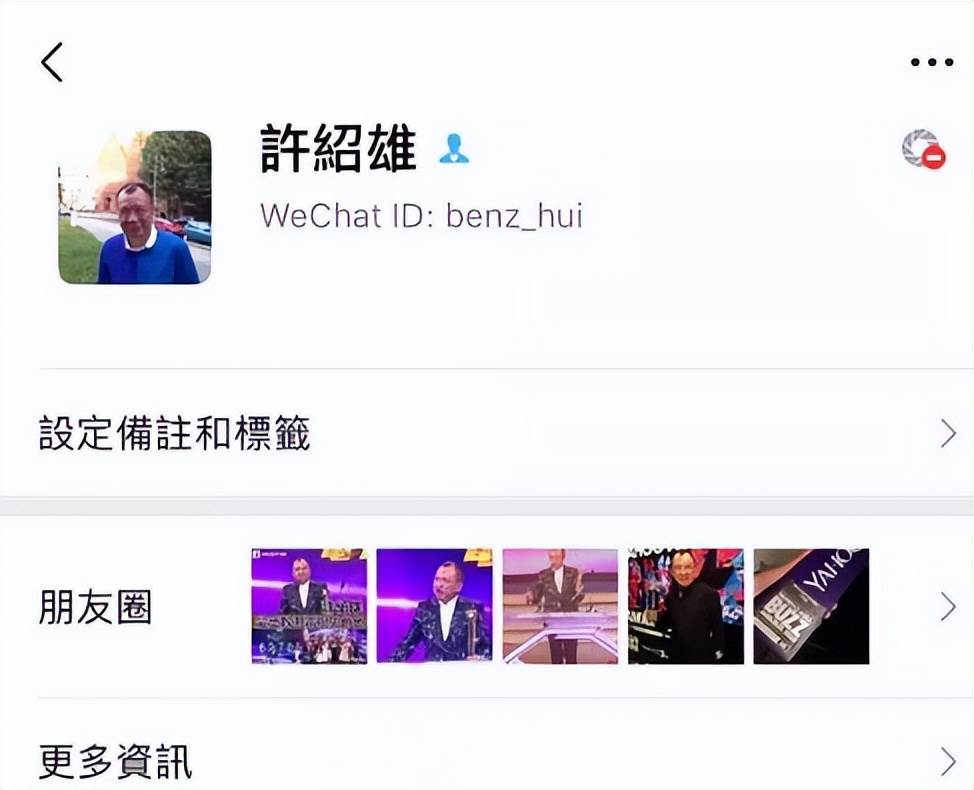
Task: Open 設定備註和標籤 settings row
Action: click(487, 433)
